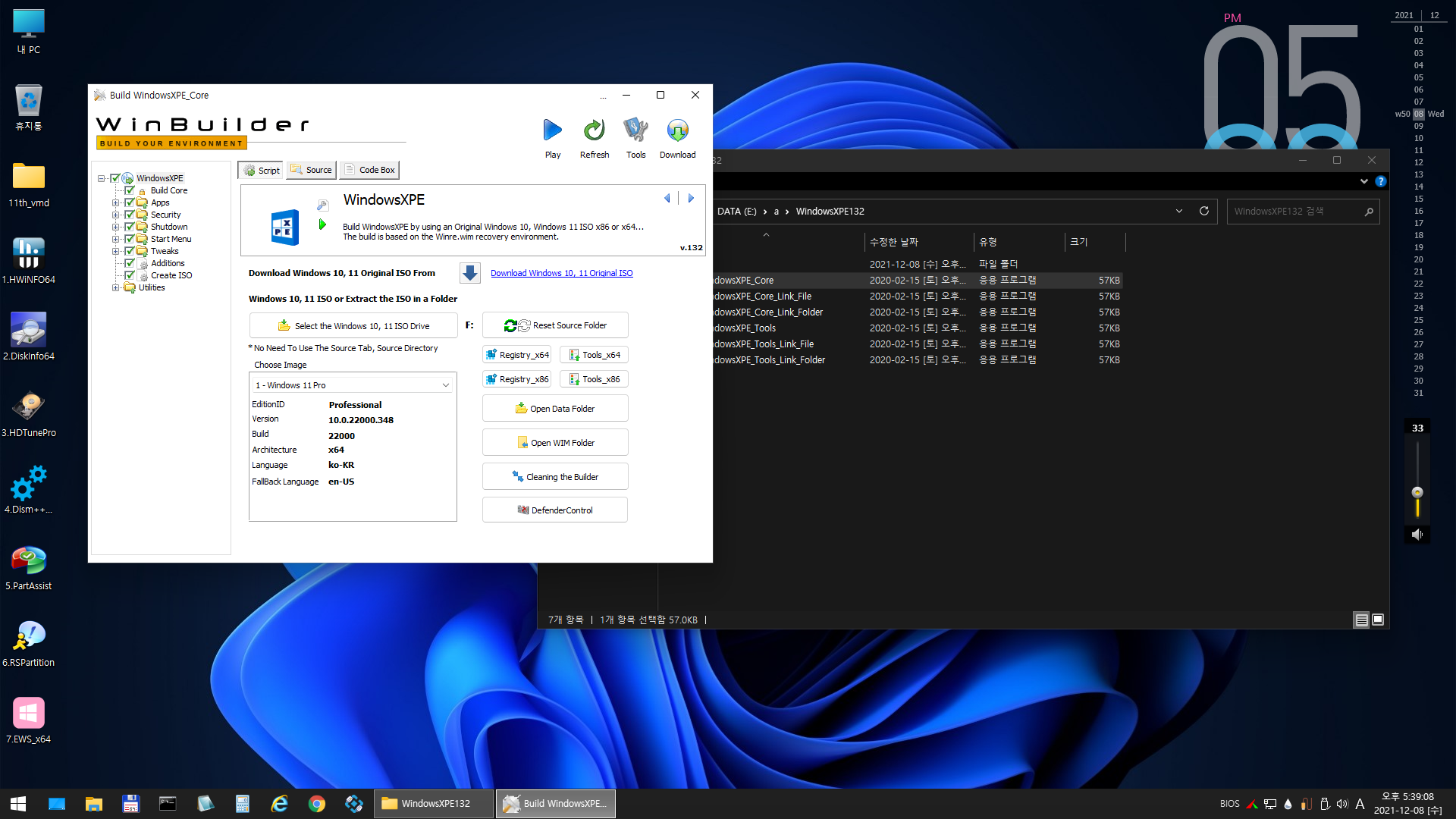Switch to Build WindowsXPE taskbar window
1456x819 pixels.
pyautogui.click(x=556, y=803)
